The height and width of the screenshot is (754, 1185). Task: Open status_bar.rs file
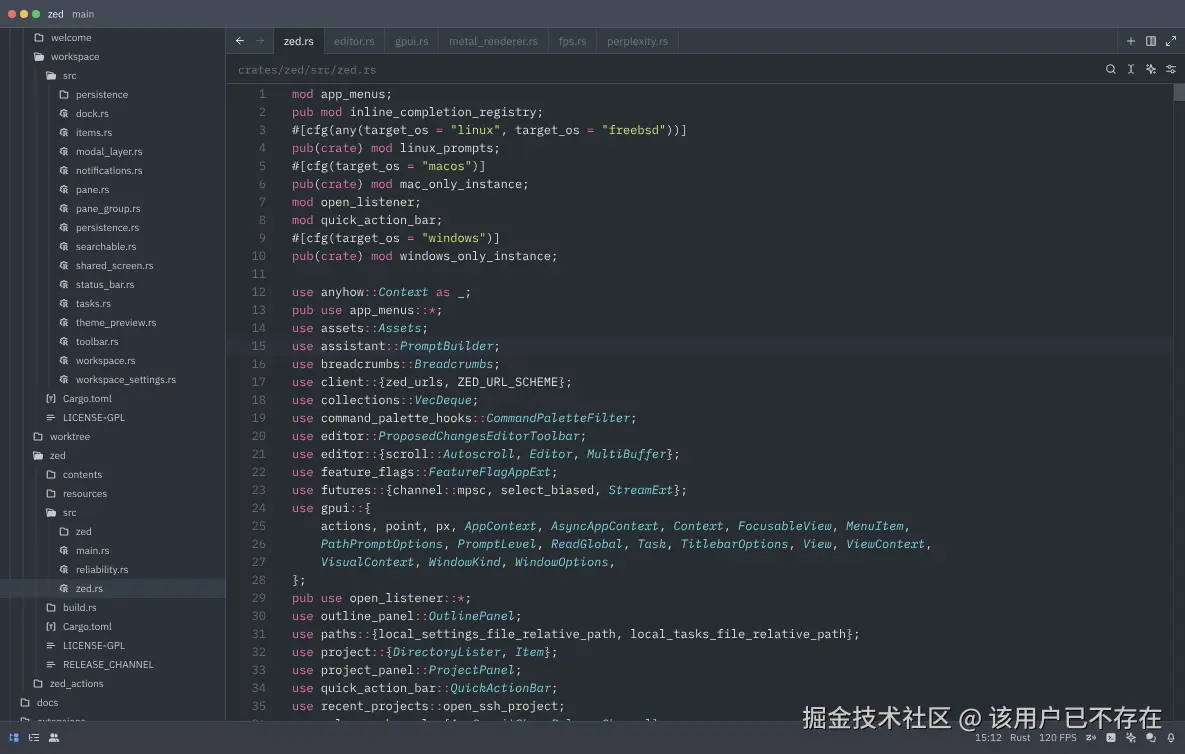(113, 285)
